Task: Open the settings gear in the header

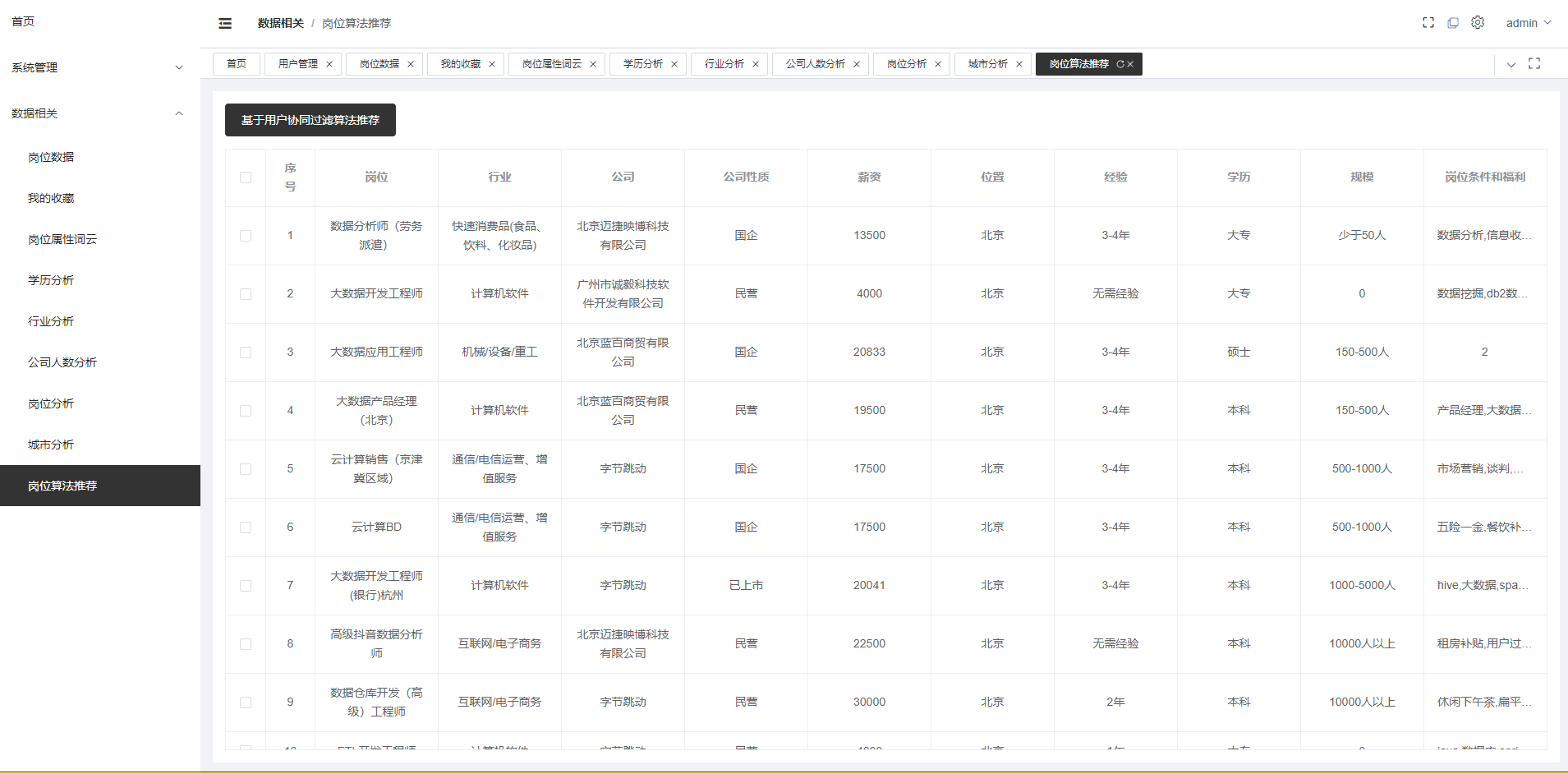Action: click(x=1478, y=22)
